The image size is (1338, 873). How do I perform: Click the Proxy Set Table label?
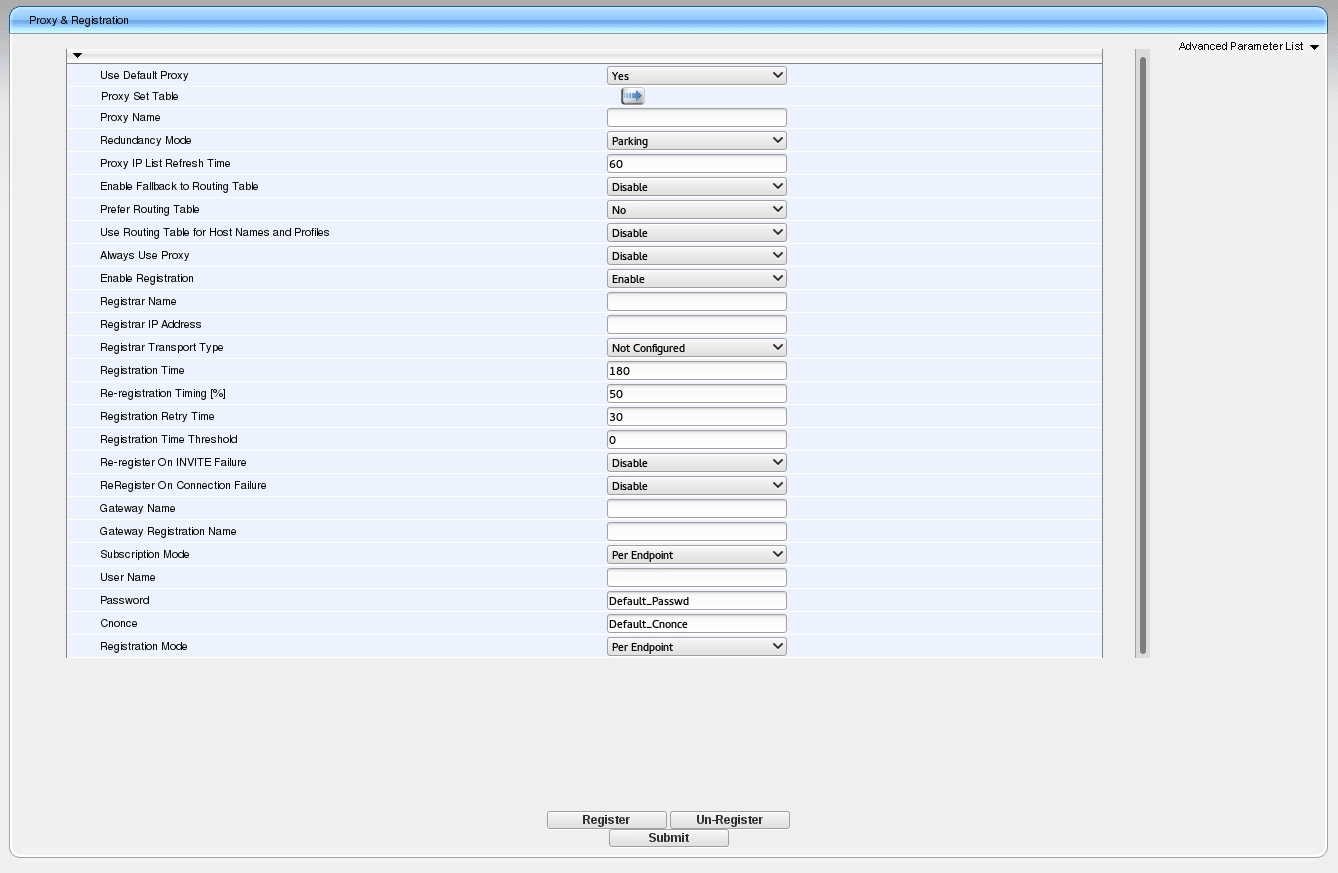coord(140,96)
